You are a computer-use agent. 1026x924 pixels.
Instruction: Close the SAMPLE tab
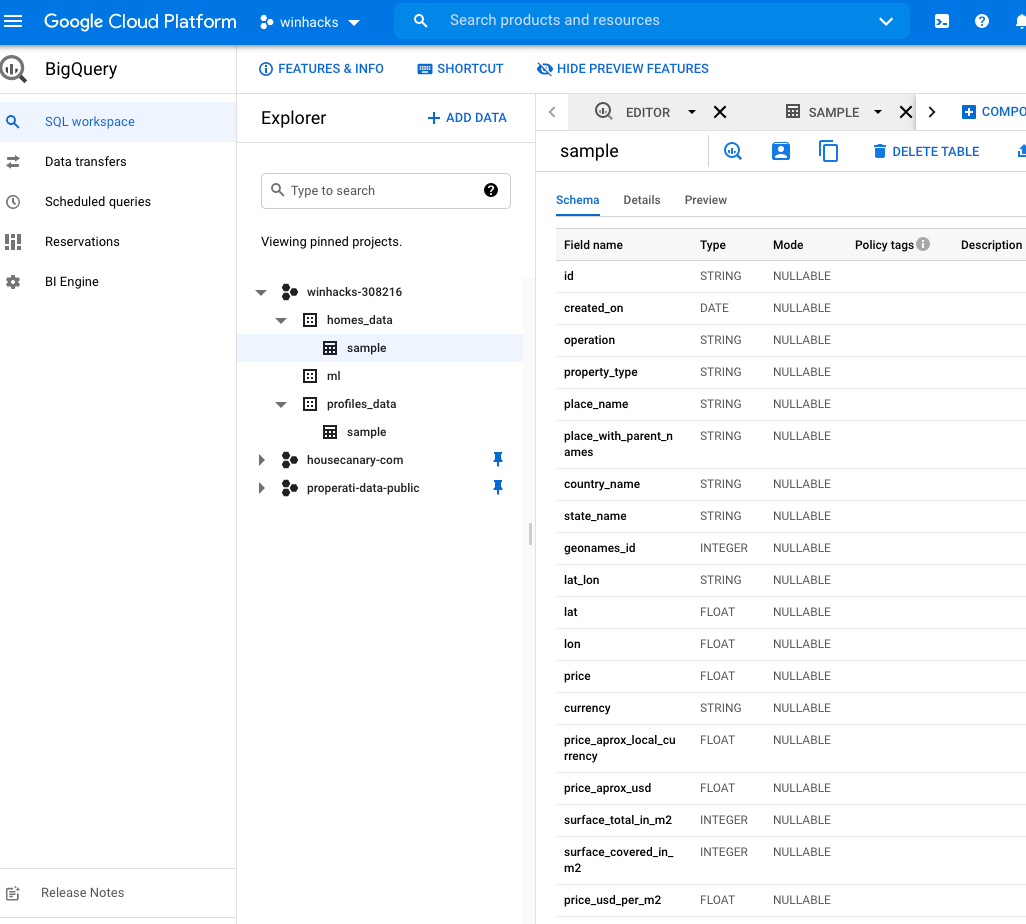tap(906, 112)
